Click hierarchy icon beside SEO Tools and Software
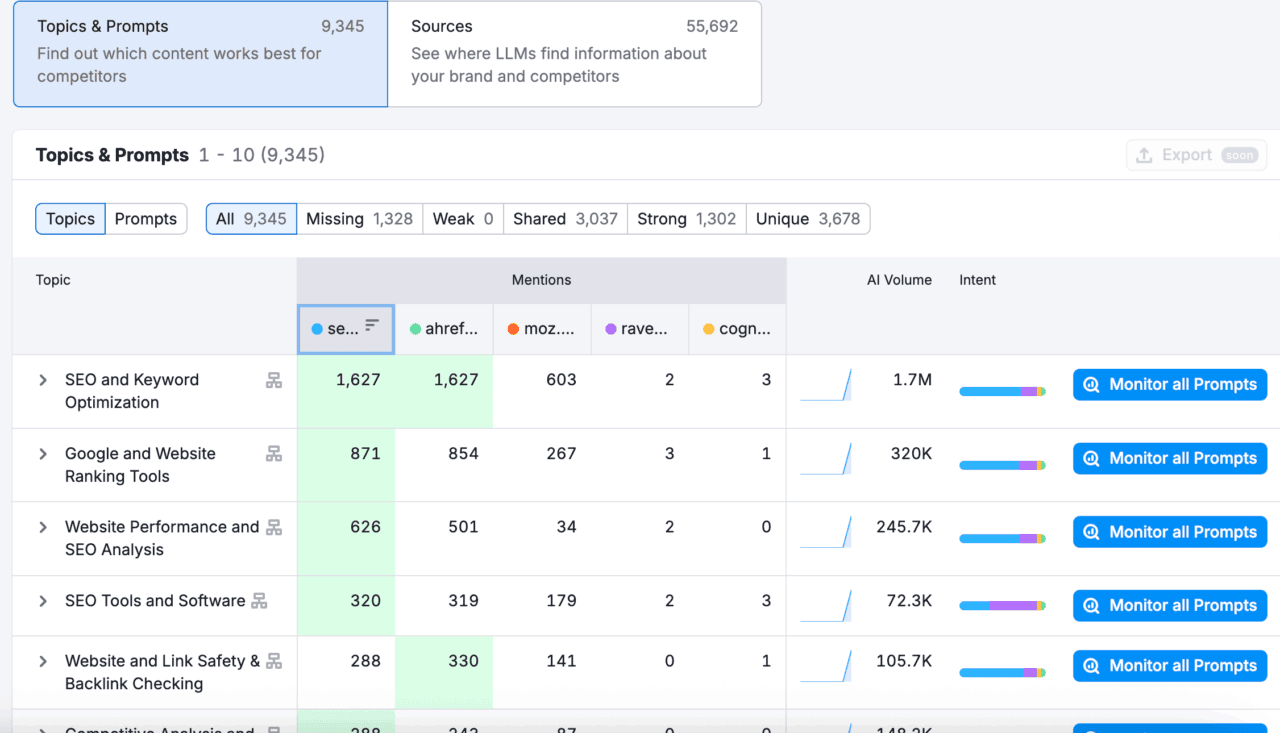 (259, 601)
